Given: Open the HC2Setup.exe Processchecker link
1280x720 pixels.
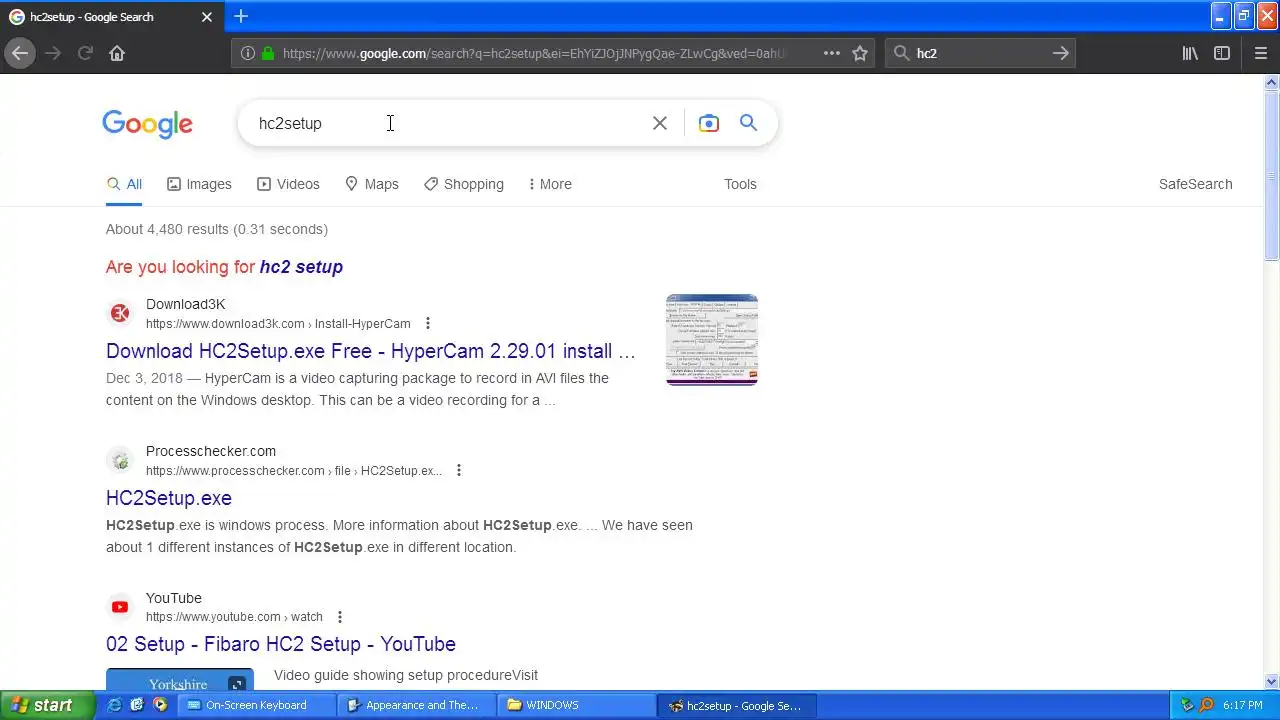Looking at the screenshot, I should coord(169,498).
